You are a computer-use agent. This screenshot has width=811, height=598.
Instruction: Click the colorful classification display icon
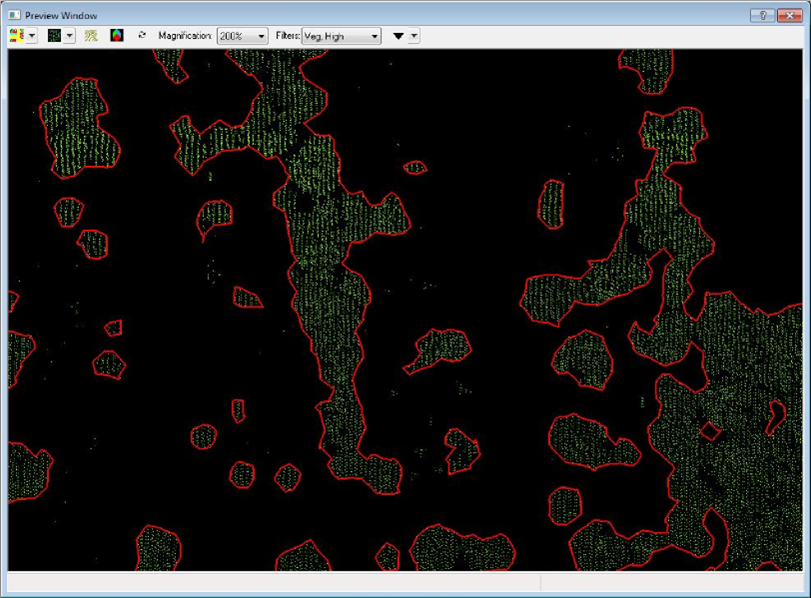coord(17,36)
